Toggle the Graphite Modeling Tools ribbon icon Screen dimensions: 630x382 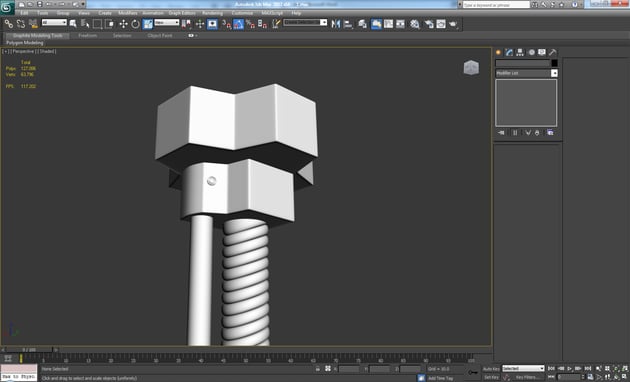pyautogui.click(x=376, y=24)
